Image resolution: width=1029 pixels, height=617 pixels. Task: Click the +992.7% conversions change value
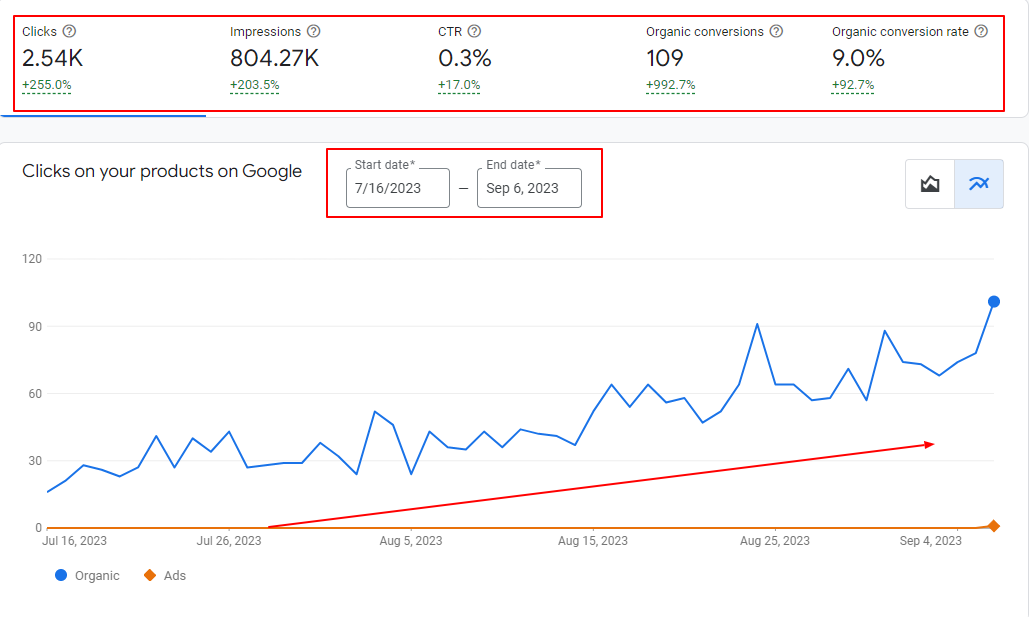click(671, 85)
